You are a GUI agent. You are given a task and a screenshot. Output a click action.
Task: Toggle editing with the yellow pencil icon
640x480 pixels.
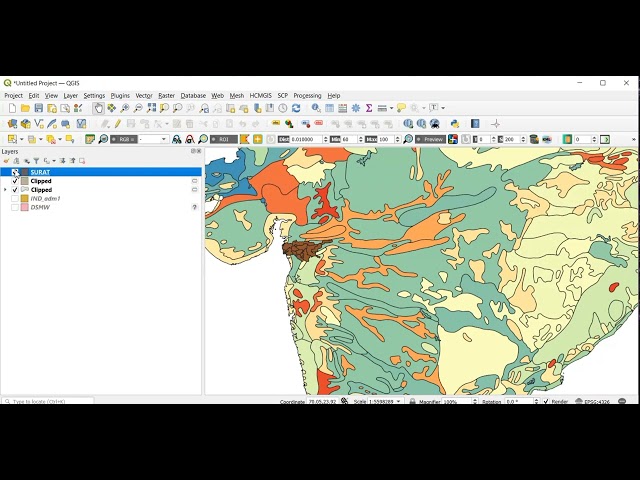pyautogui.click(x=118, y=124)
